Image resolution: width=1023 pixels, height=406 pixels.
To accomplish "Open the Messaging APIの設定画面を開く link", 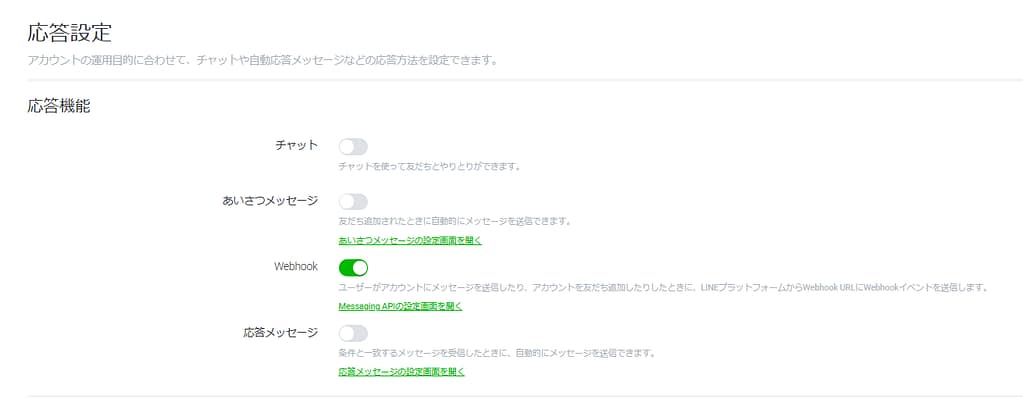I will click(x=400, y=306).
